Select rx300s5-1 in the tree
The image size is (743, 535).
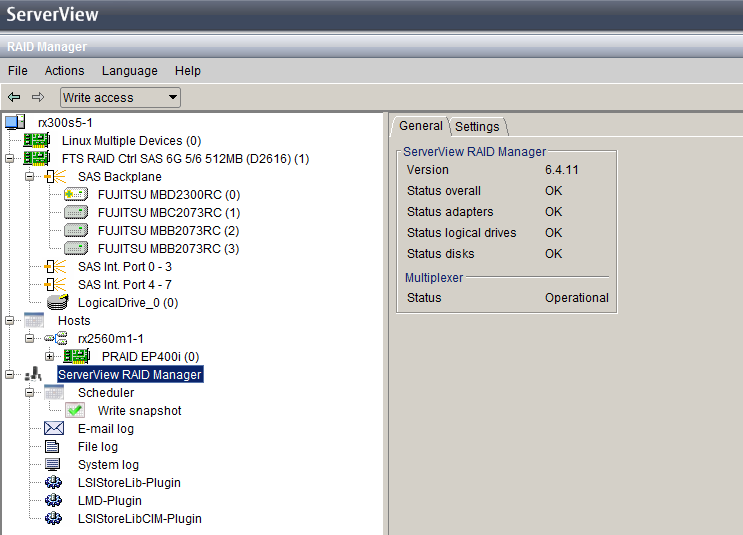[65, 123]
